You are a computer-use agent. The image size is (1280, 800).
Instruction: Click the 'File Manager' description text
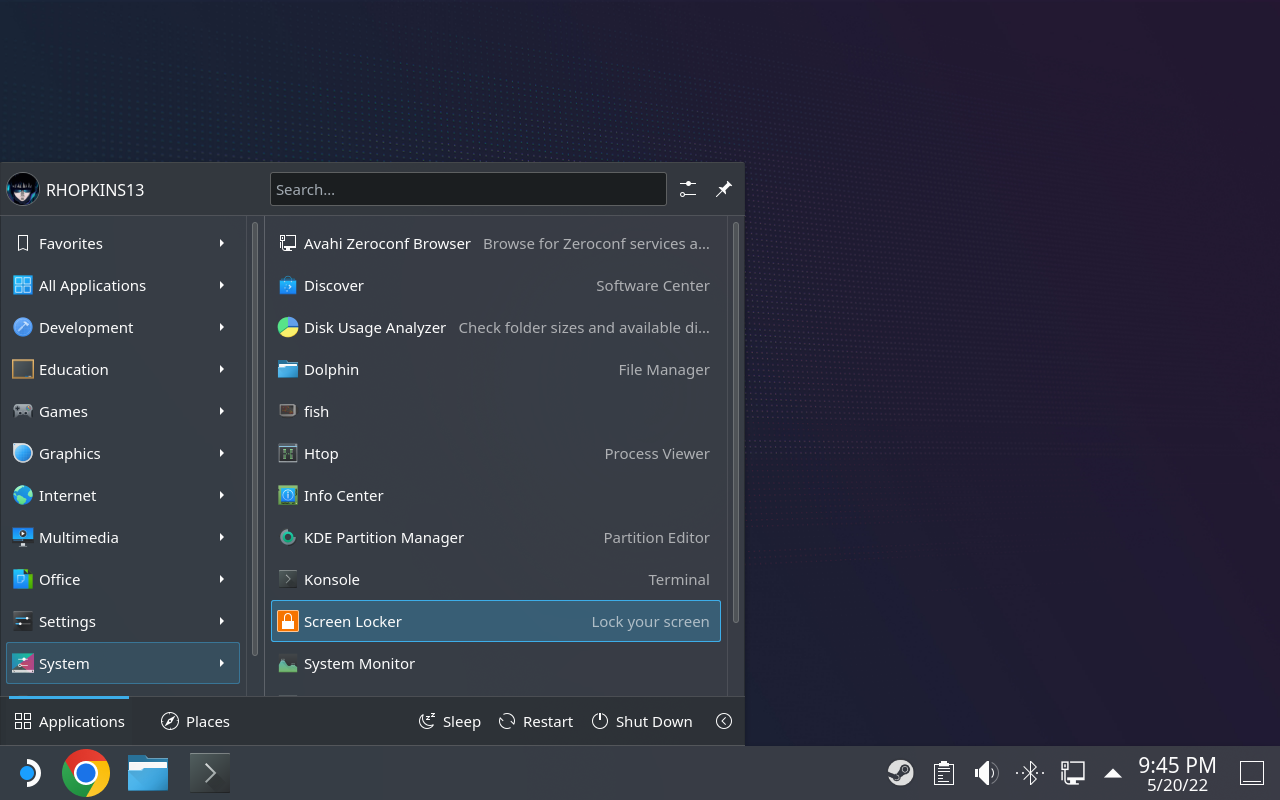664,369
